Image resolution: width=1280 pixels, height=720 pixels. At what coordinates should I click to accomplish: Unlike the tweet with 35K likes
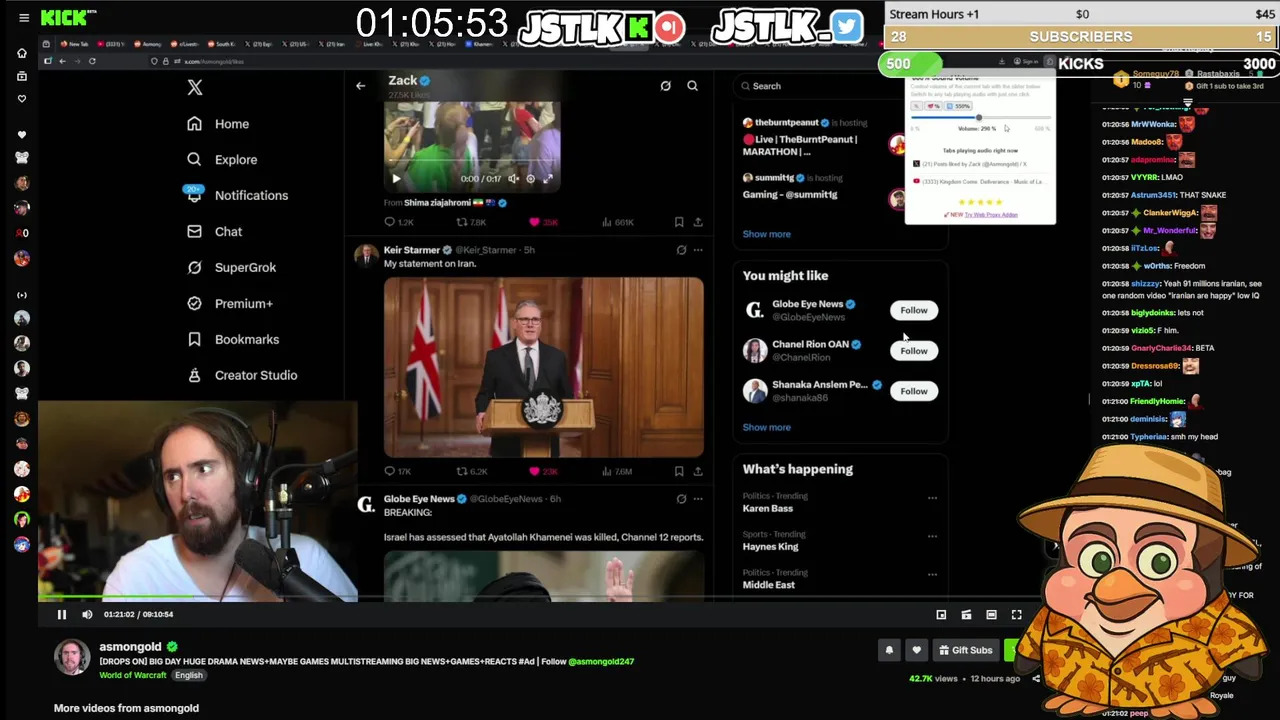(x=543, y=222)
